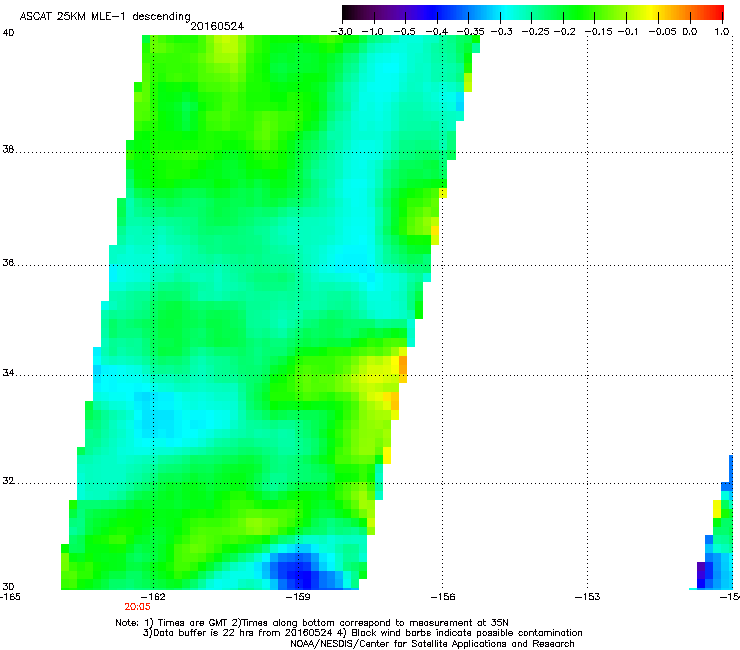Select the -0.5 color scale label
Screen dimensions: 740x650
(x=404, y=32)
